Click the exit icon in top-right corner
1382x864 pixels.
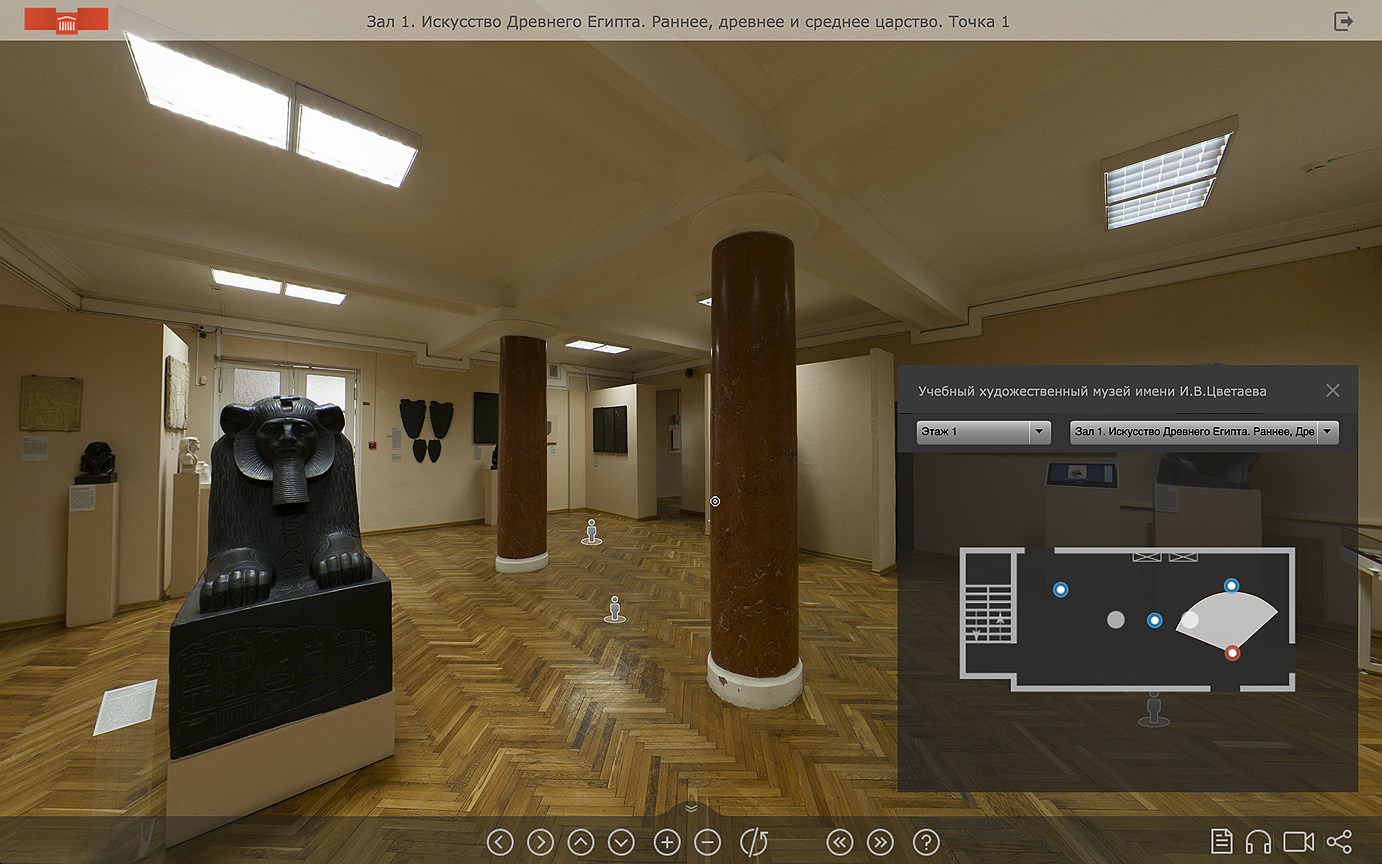tap(1343, 21)
